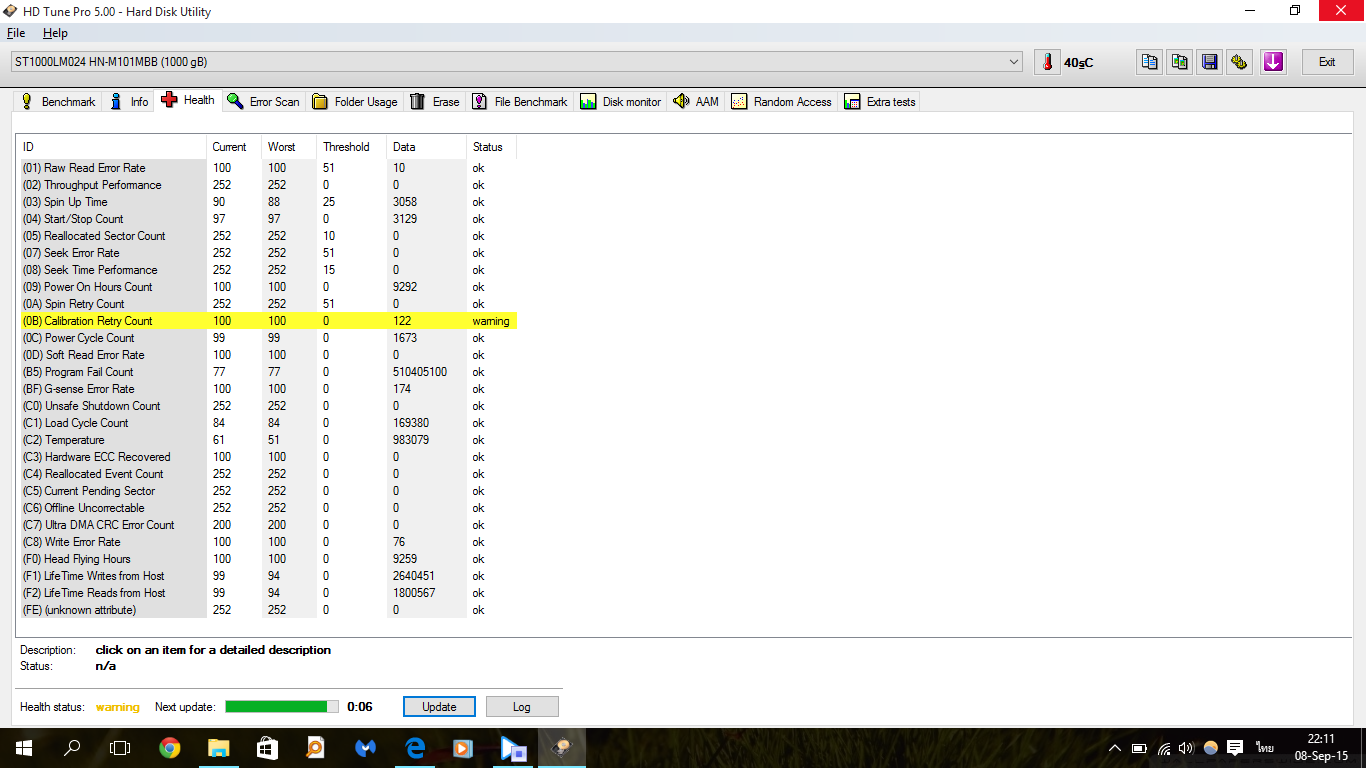Open Task View on the taskbar
Image resolution: width=1366 pixels, height=768 pixels.
click(x=120, y=747)
